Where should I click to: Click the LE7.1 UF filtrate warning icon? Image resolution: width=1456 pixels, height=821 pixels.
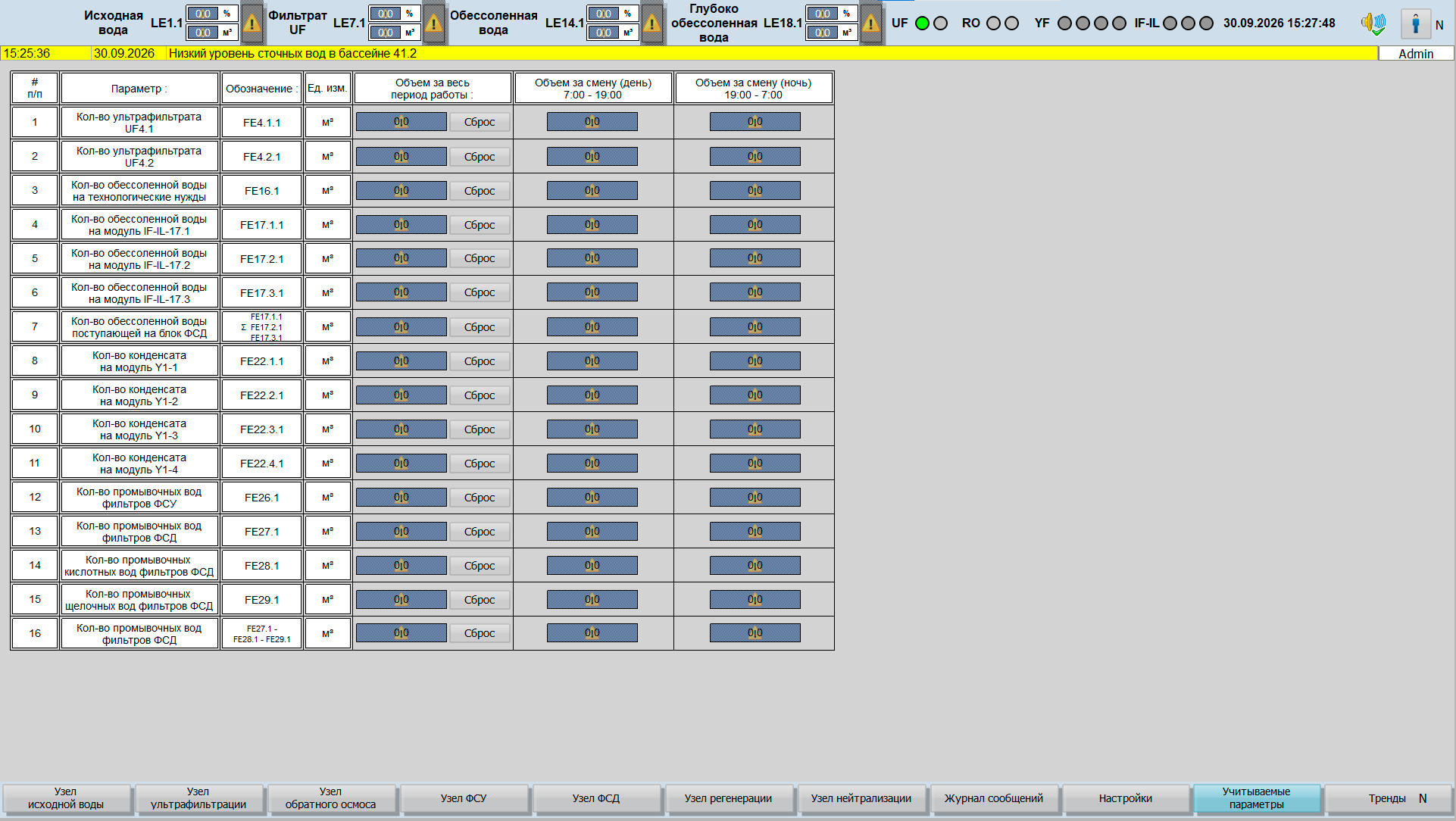pos(433,23)
